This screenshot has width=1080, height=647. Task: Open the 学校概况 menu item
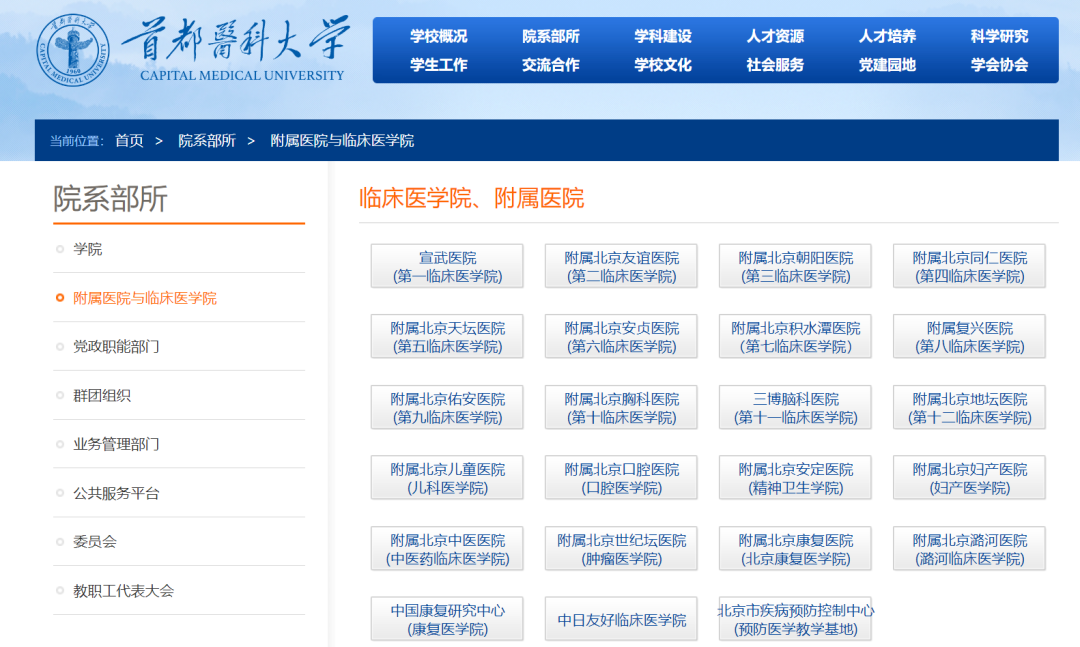coord(439,36)
